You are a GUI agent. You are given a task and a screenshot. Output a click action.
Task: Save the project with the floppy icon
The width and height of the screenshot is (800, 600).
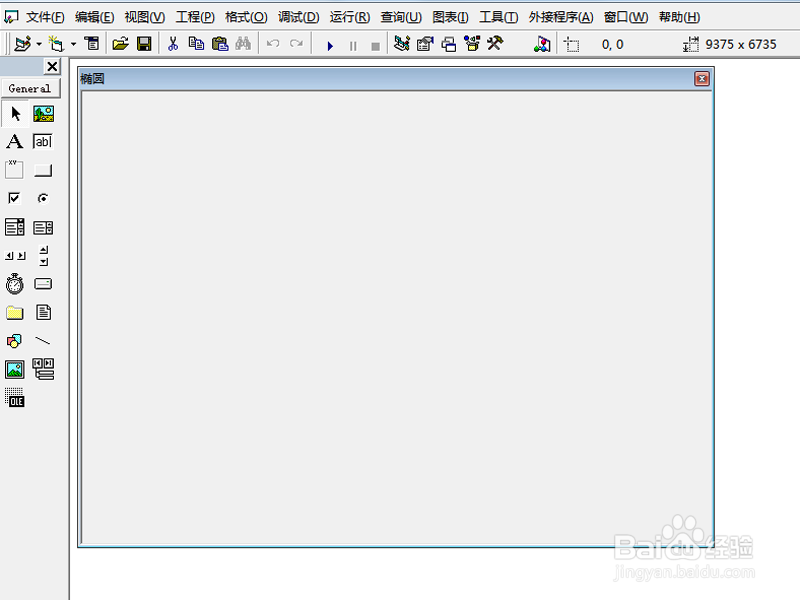[x=144, y=44]
